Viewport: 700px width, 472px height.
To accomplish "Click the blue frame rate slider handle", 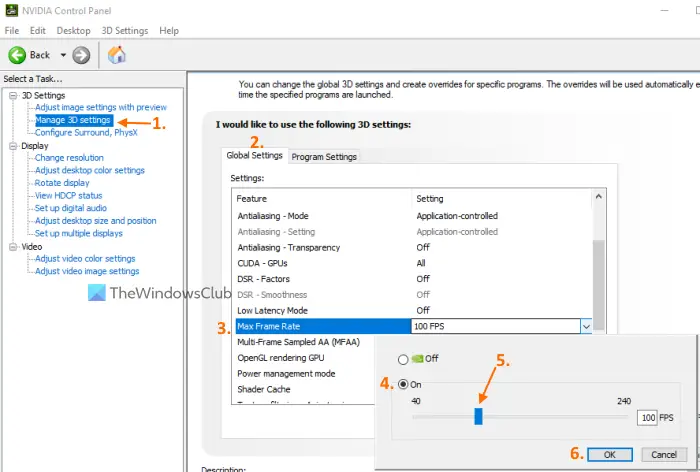I will pos(478,416).
